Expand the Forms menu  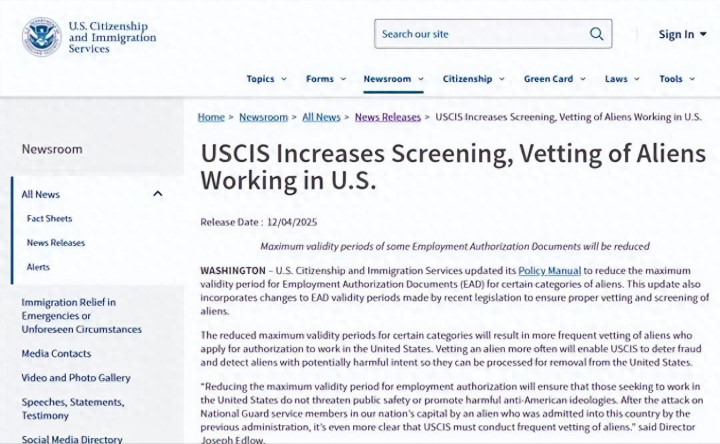coord(326,79)
